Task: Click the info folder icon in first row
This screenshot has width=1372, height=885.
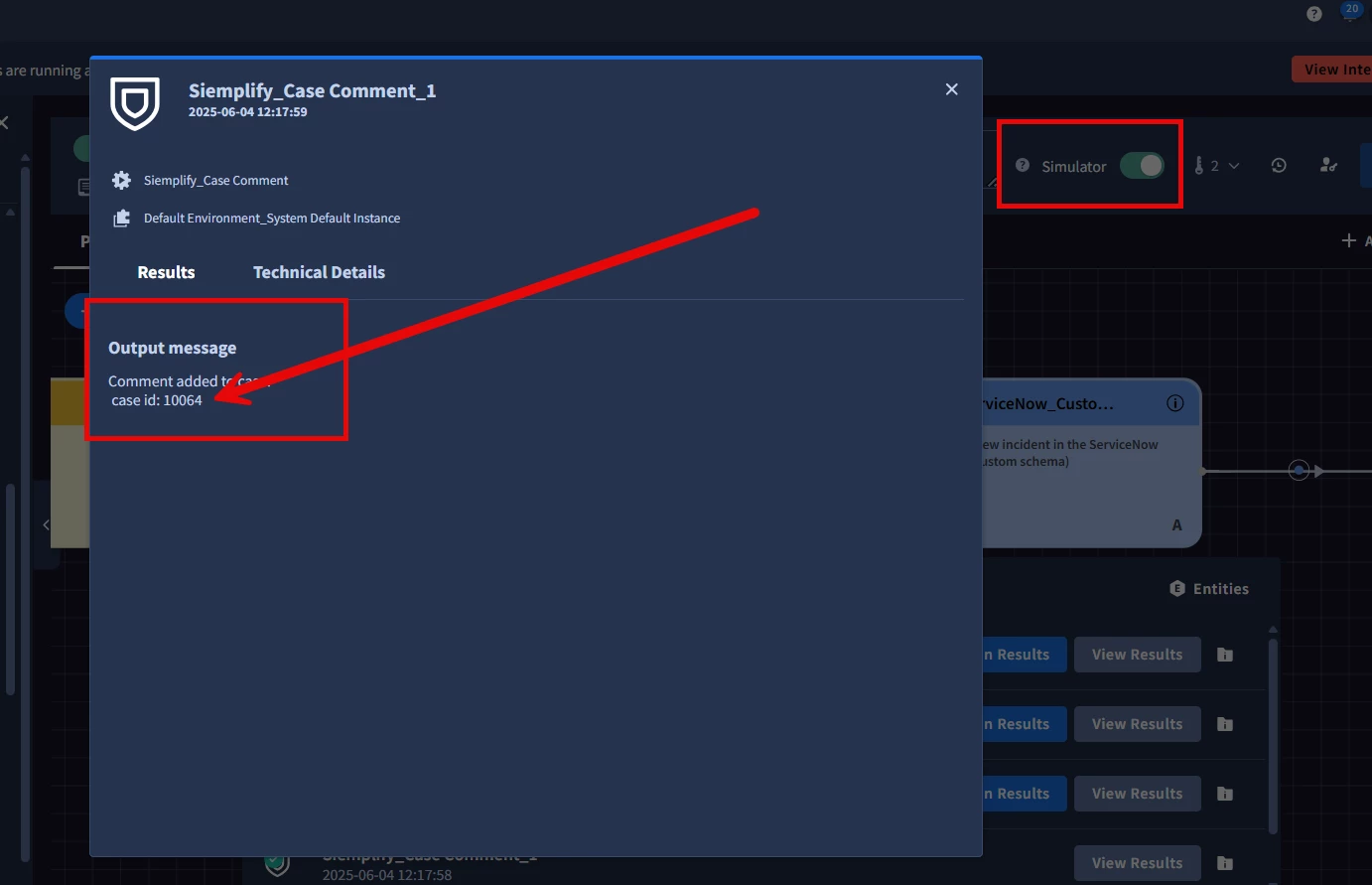Action: click(1225, 655)
